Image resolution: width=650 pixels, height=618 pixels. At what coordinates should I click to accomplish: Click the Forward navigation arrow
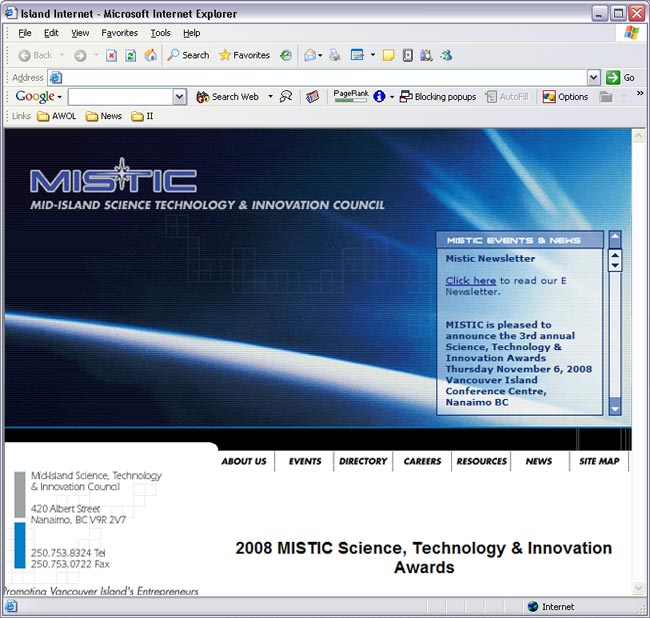80,55
